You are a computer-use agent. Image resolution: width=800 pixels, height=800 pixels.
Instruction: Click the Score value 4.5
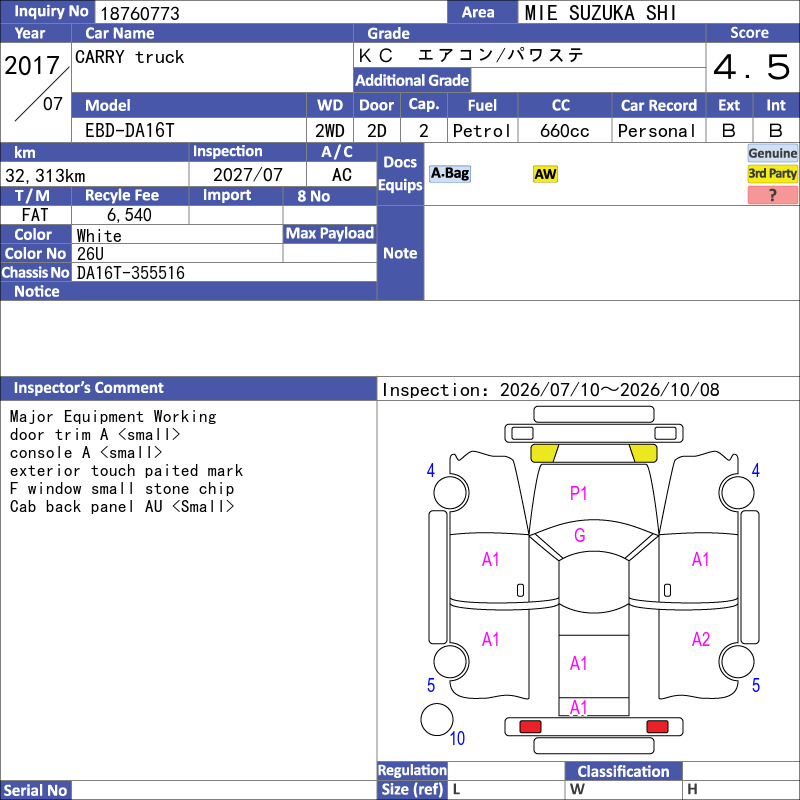coord(752,67)
